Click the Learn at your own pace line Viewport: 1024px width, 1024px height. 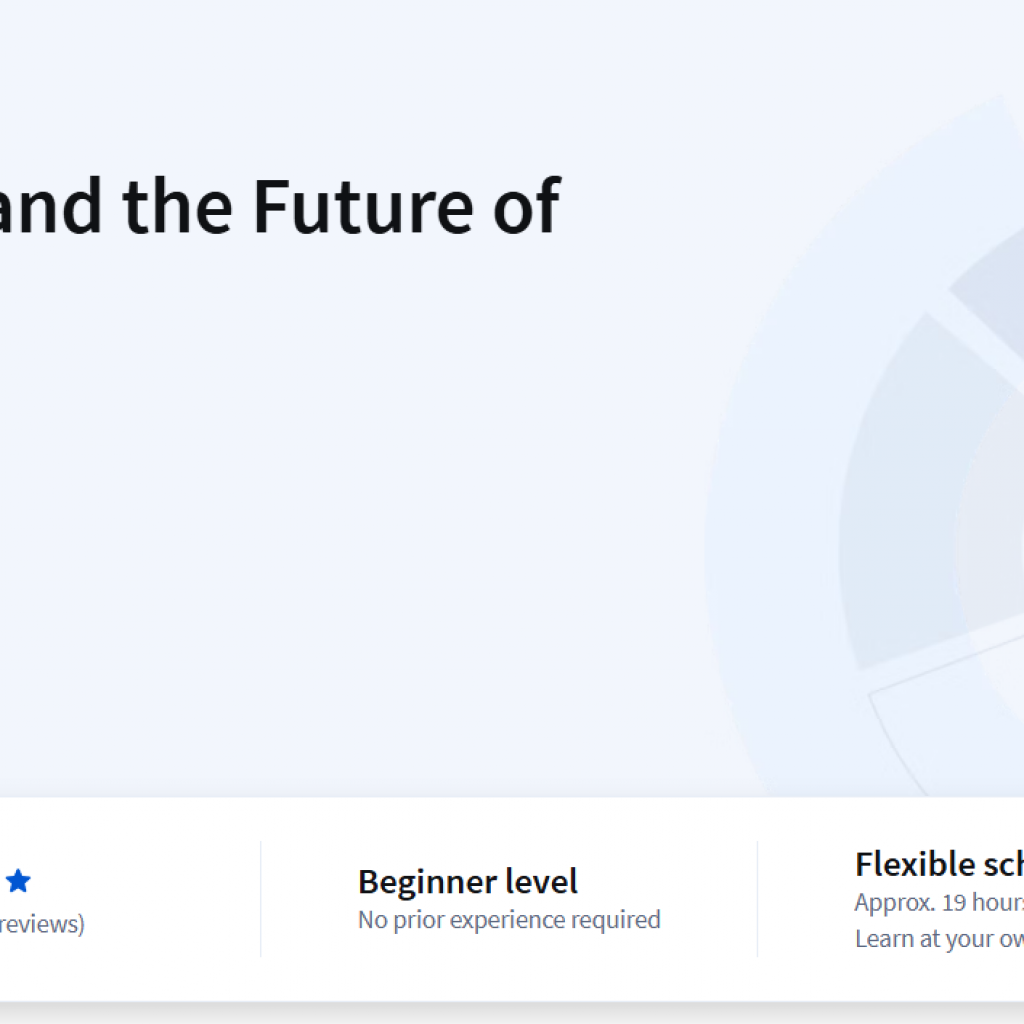938,939
